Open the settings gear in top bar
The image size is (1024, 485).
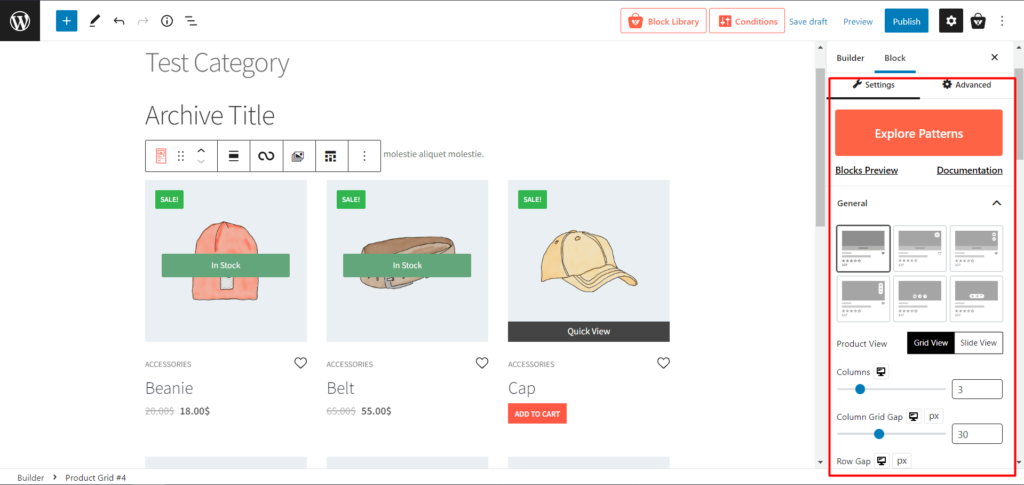951,21
